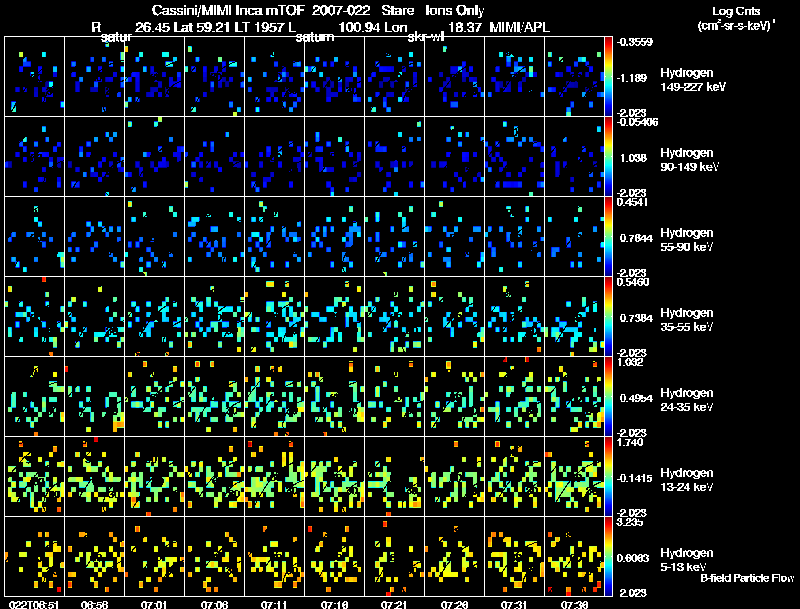Click the 'Hydrogen 149-227 keV' row label

click(693, 80)
